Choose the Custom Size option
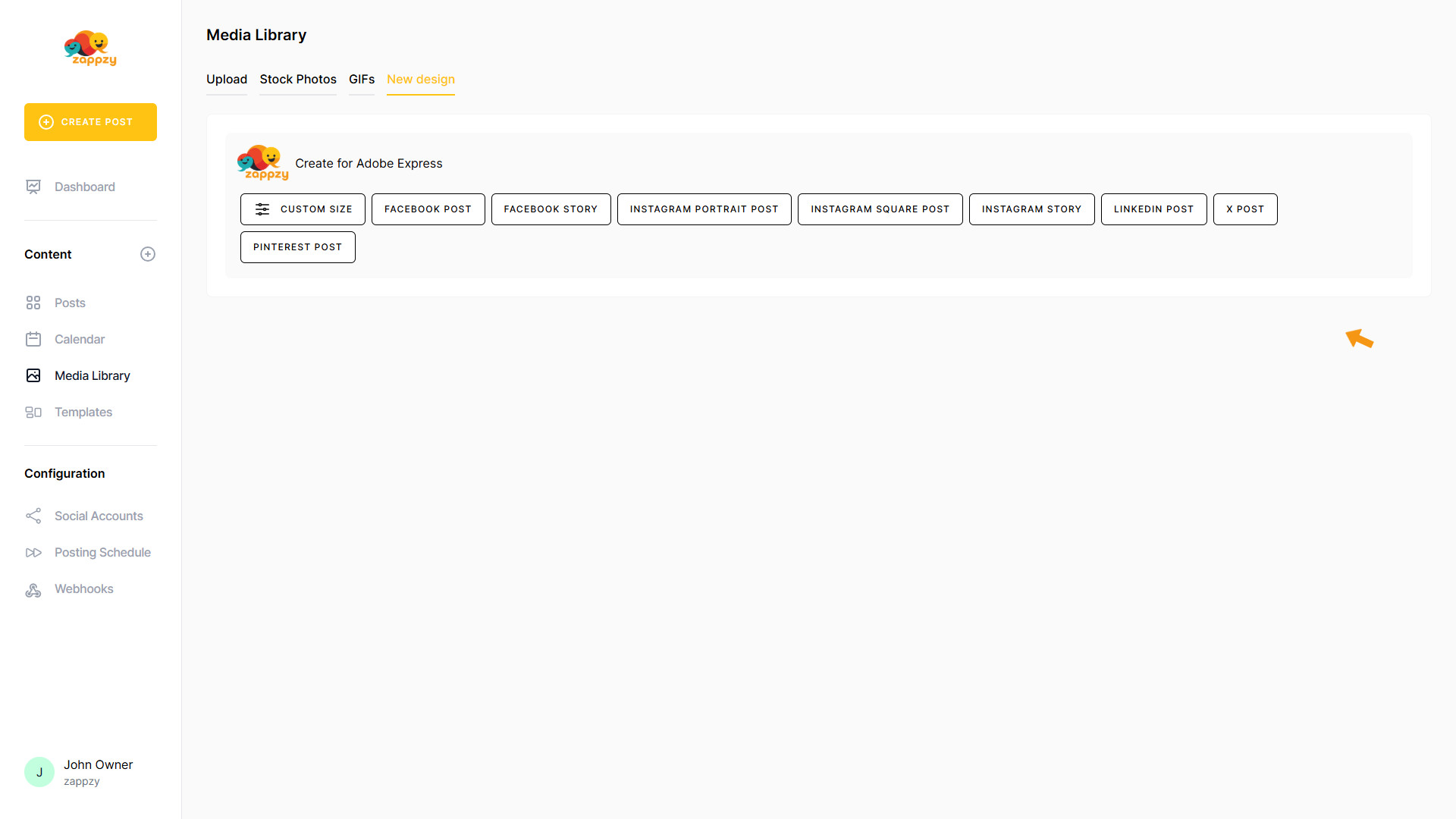 coord(303,209)
